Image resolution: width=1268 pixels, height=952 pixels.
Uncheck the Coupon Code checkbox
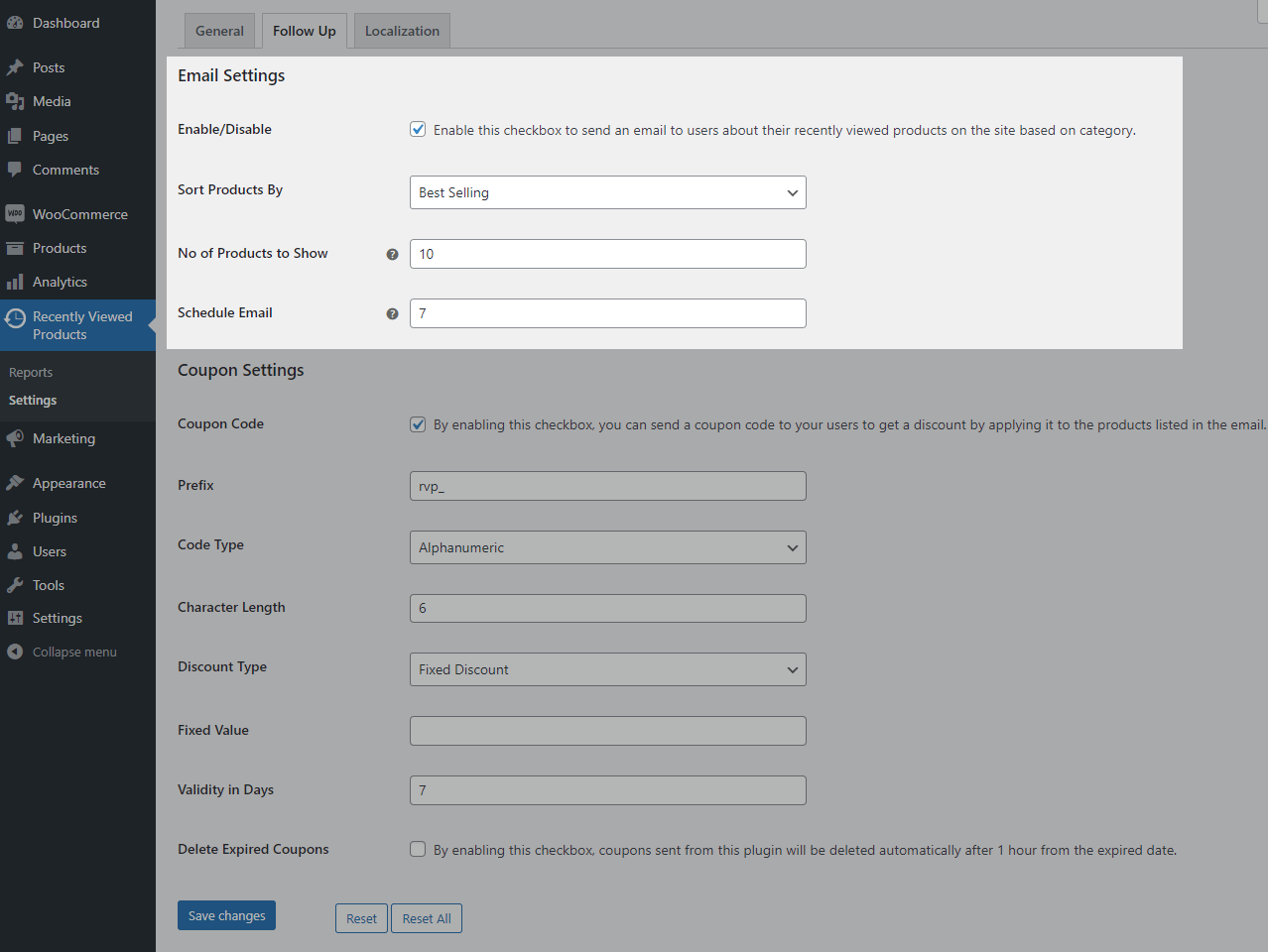point(418,423)
